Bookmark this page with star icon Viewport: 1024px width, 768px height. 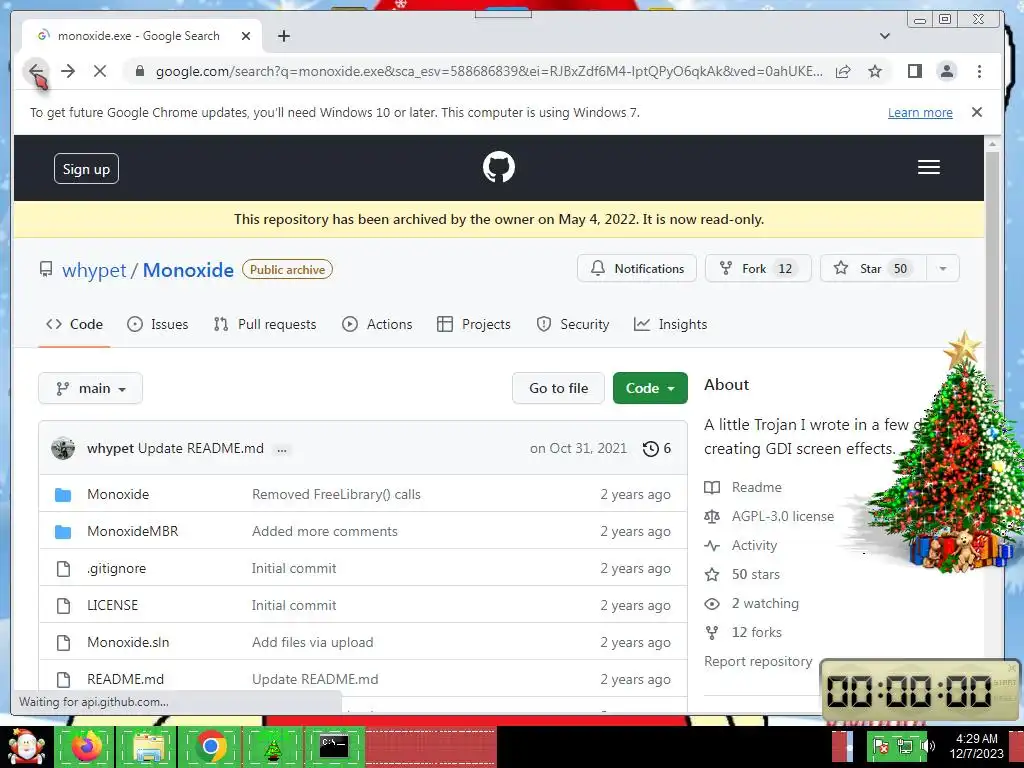click(x=875, y=71)
